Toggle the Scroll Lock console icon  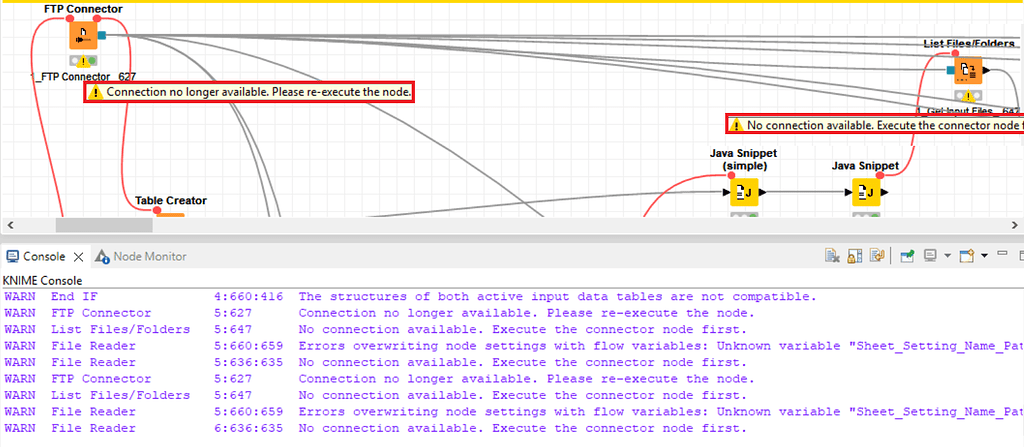click(x=854, y=256)
